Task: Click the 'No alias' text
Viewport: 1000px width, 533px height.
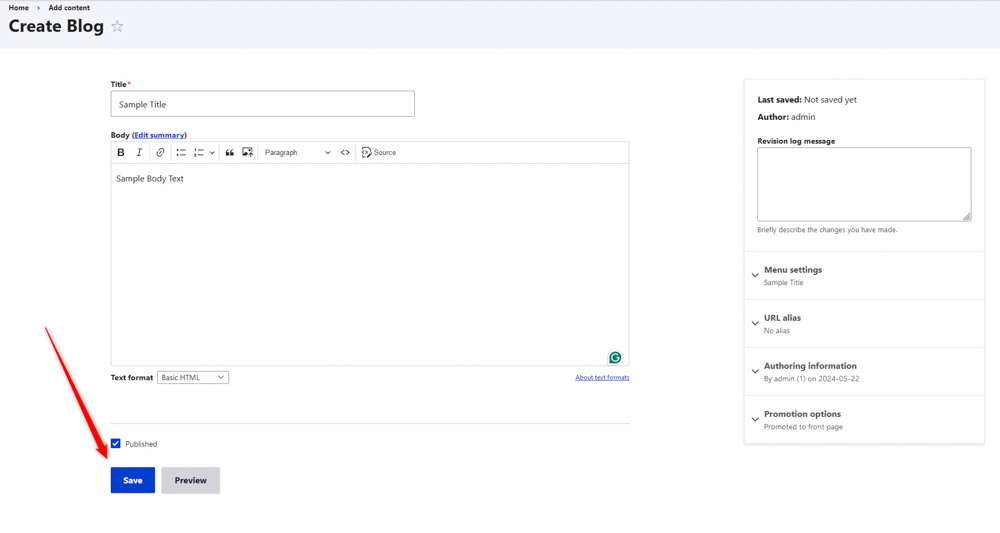Action: (777, 330)
